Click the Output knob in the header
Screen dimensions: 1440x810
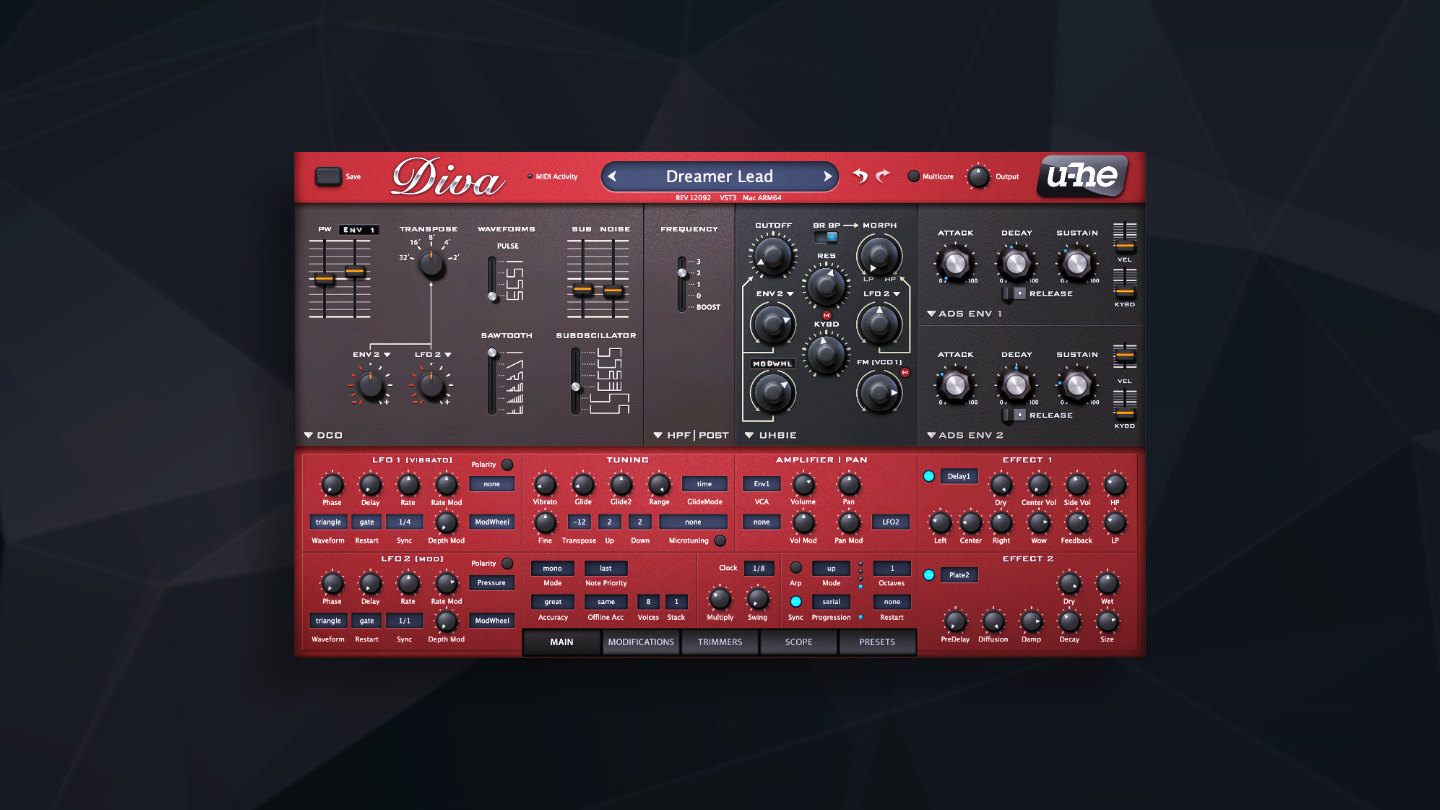click(978, 177)
